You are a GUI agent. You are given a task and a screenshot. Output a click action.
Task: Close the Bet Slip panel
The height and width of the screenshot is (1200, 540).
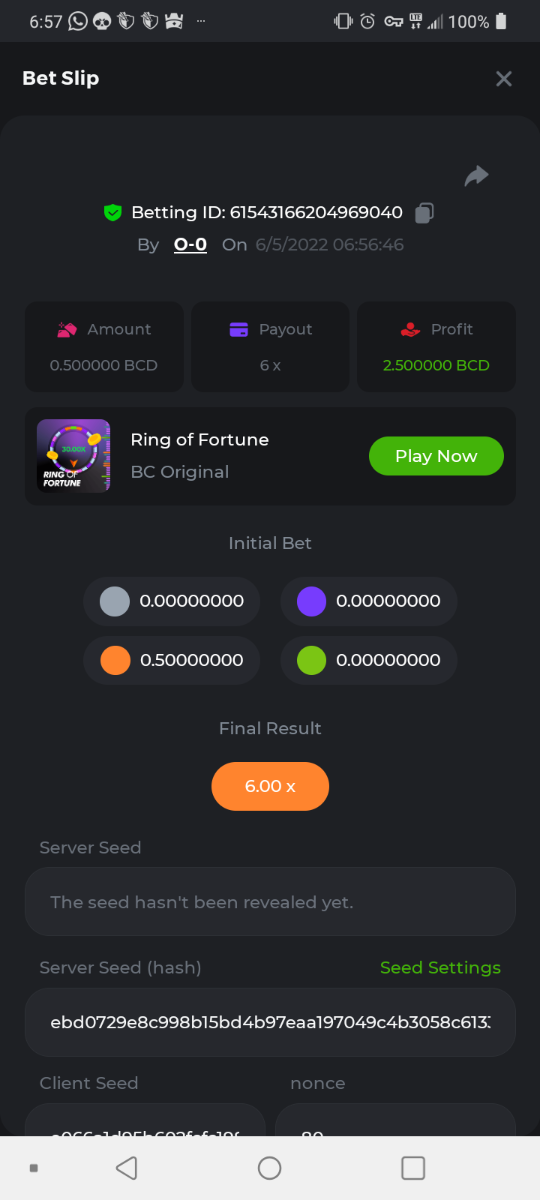504,78
